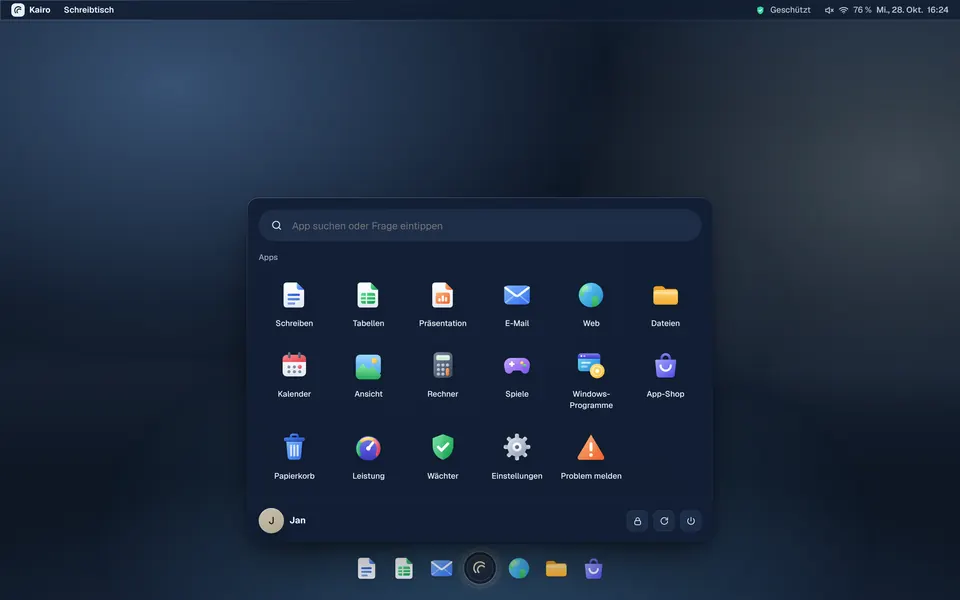Click the power off button

(x=691, y=521)
